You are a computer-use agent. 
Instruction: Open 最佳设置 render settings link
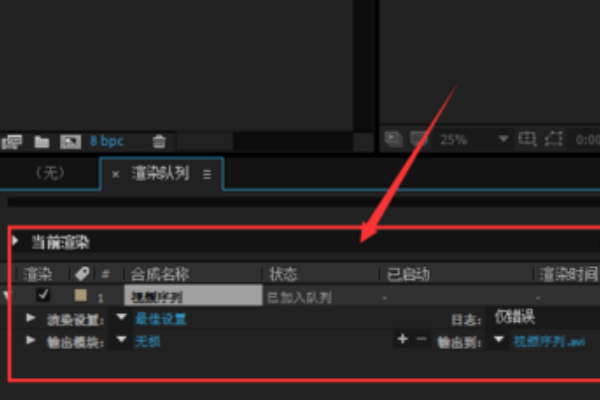(x=161, y=318)
